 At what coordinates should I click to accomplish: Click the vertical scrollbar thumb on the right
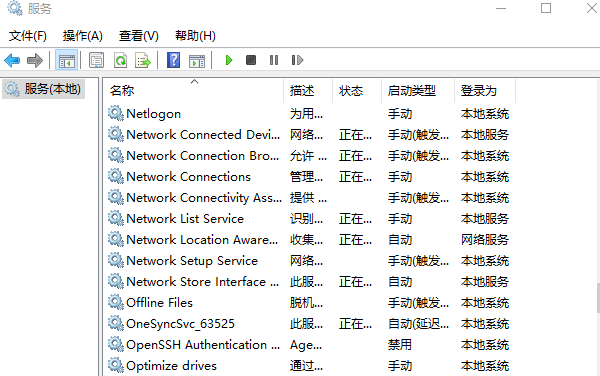tap(598, 298)
